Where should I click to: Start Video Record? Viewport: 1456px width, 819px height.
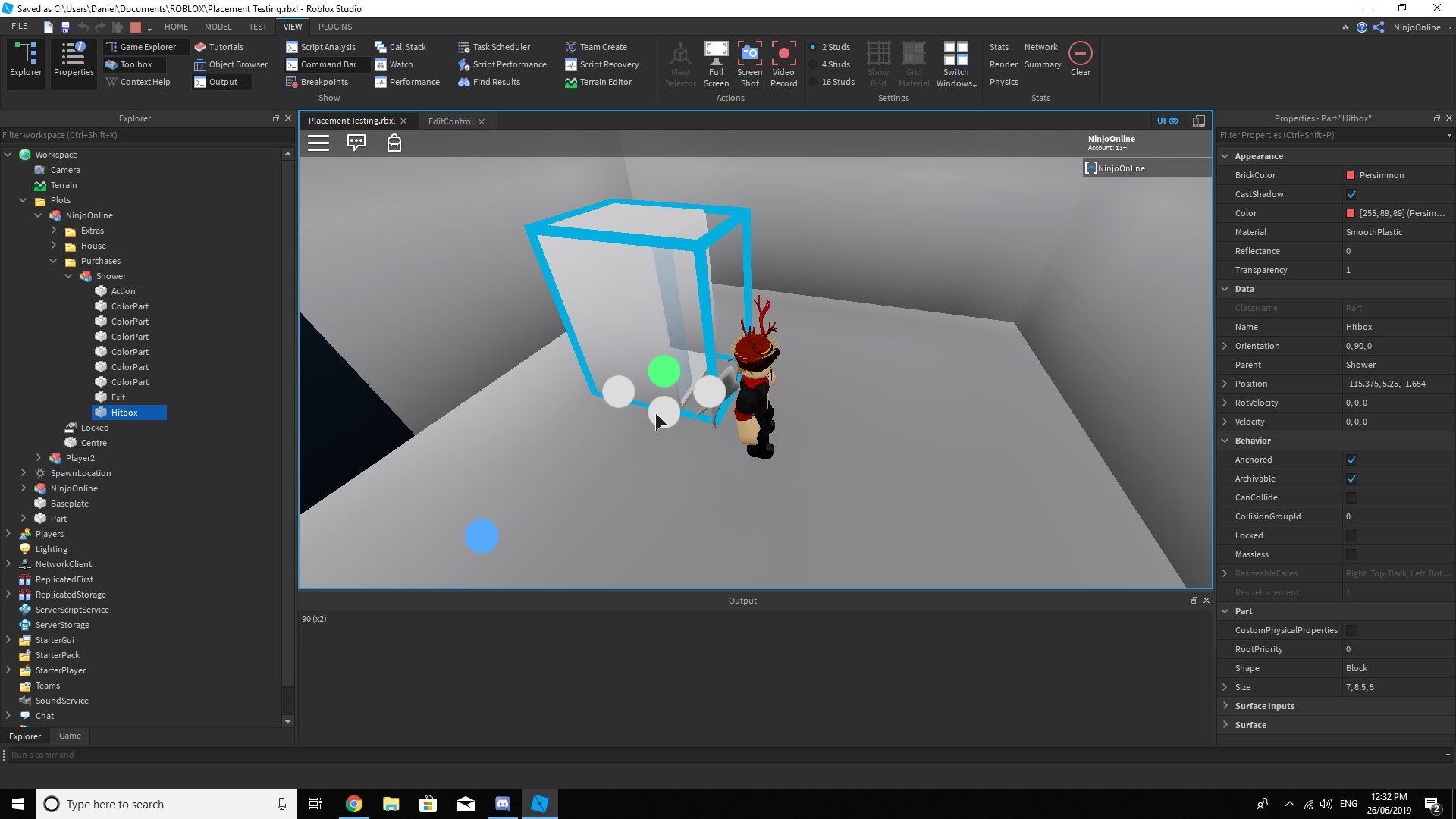point(783,64)
